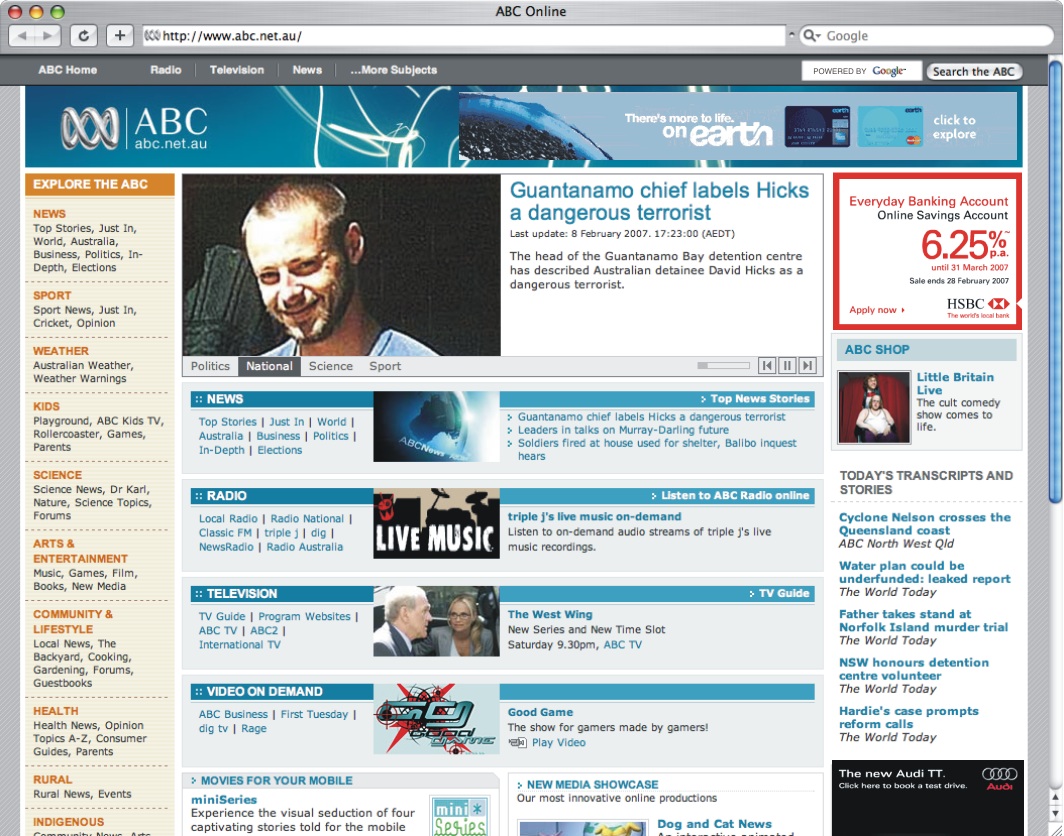This screenshot has height=836, width=1064.
Task: Open ...More Subjects in top navigation
Action: coord(394,70)
